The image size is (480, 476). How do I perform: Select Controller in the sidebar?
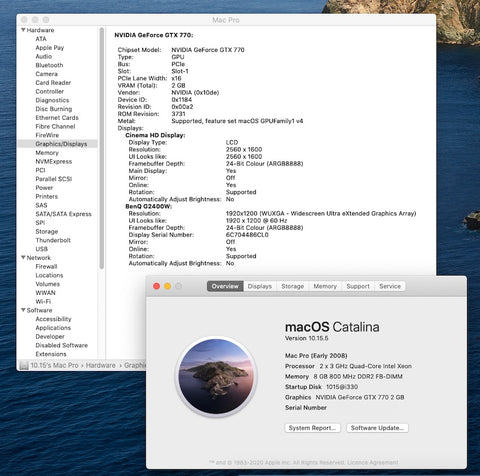coord(50,91)
